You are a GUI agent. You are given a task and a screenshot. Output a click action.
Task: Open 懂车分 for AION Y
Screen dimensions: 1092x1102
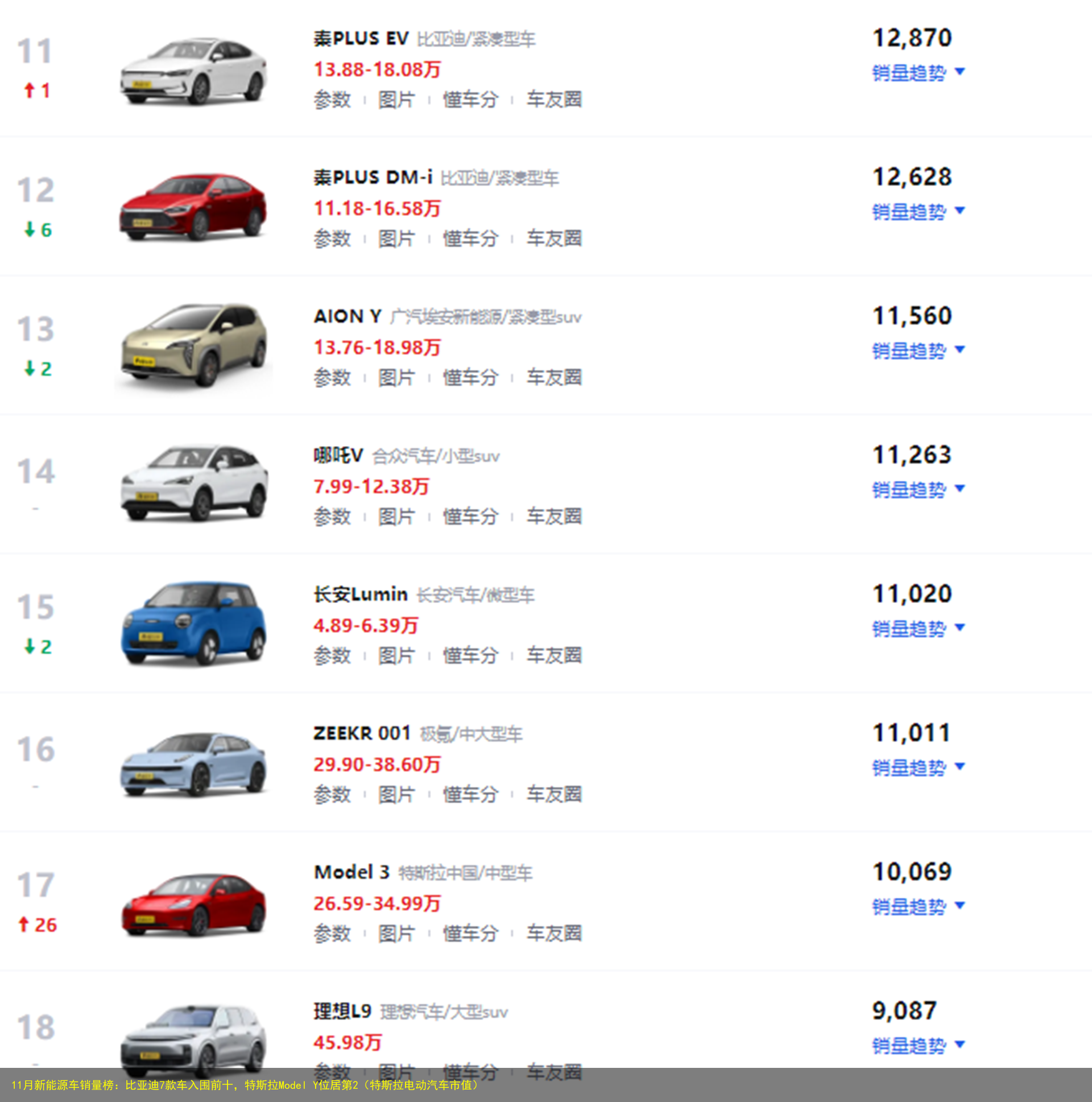(471, 378)
